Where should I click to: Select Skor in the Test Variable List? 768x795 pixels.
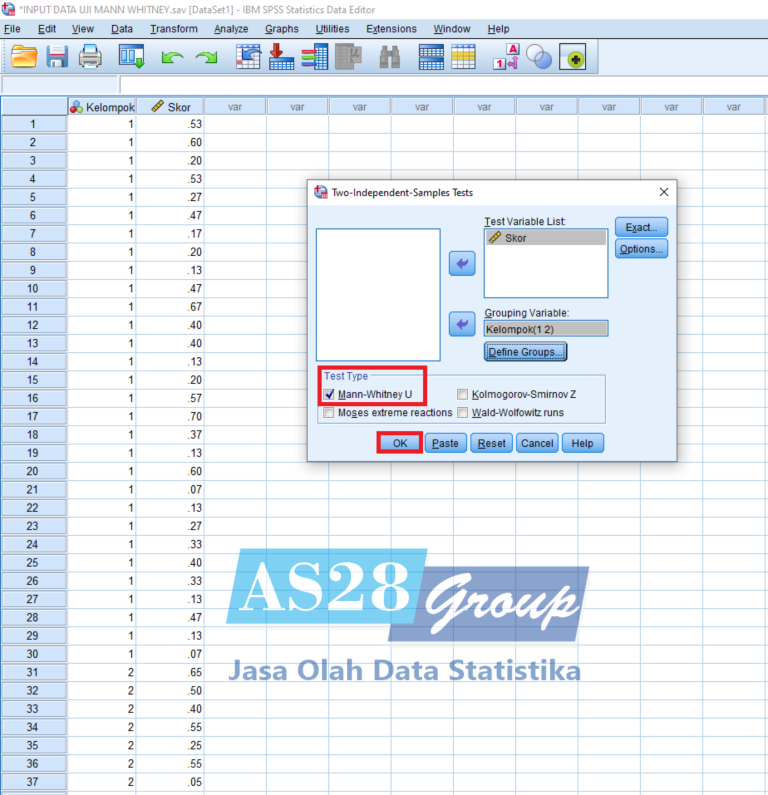point(545,238)
